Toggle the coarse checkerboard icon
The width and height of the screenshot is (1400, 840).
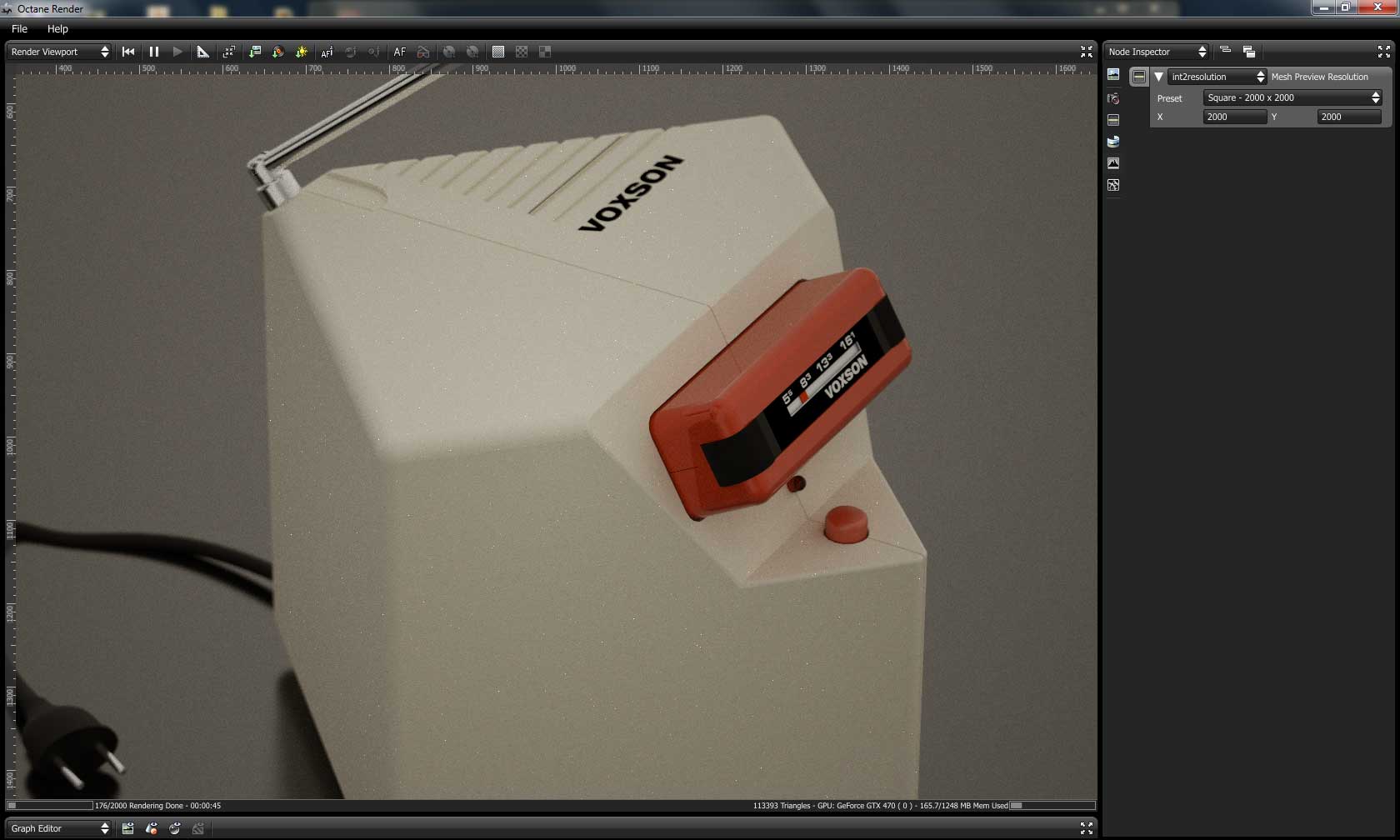[x=545, y=52]
